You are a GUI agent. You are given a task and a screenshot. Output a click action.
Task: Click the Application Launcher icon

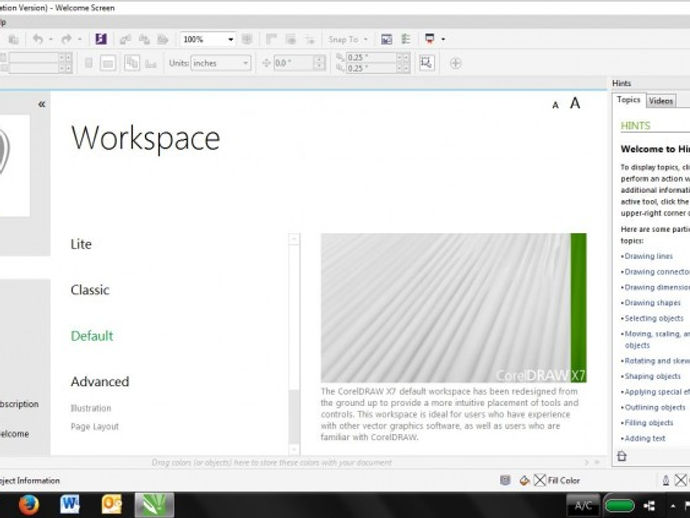click(x=429, y=39)
